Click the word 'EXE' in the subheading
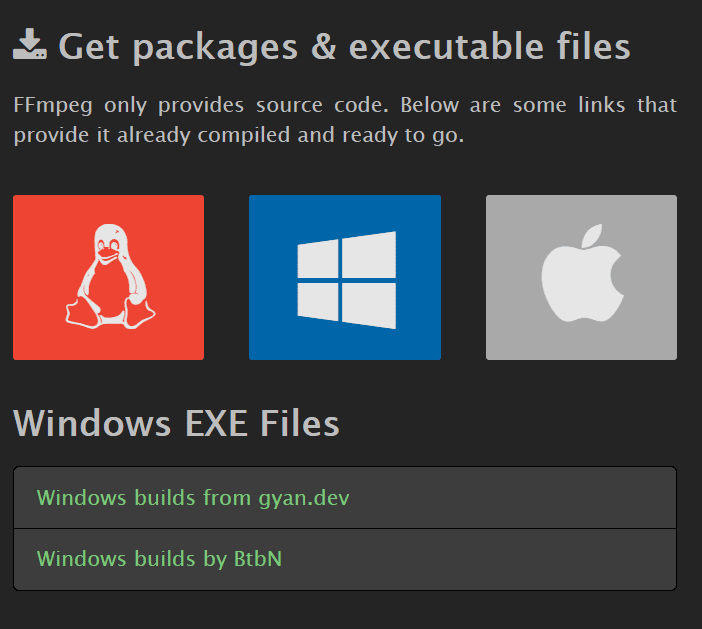 click(216, 423)
